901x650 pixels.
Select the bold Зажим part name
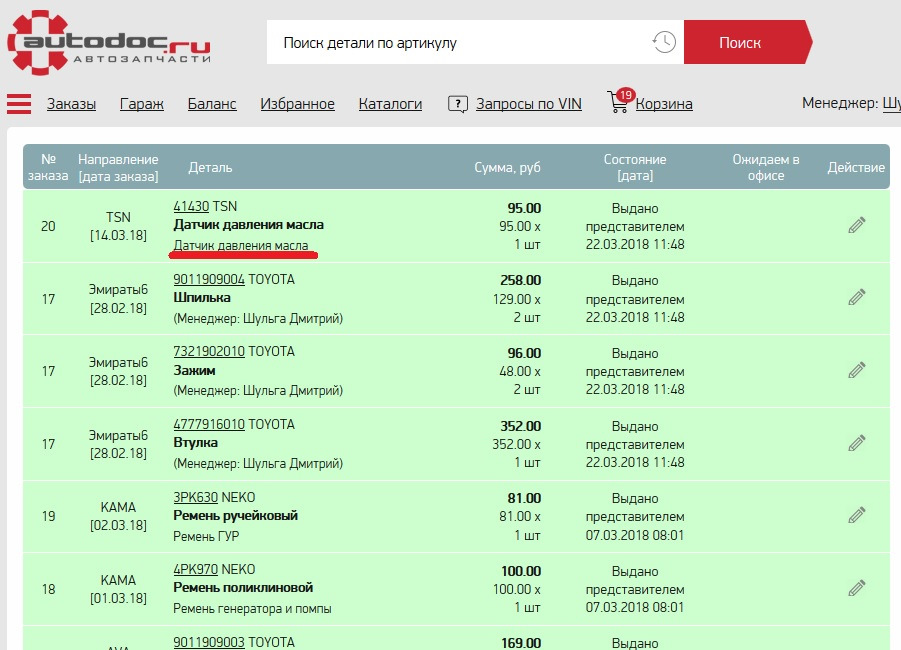pos(194,371)
